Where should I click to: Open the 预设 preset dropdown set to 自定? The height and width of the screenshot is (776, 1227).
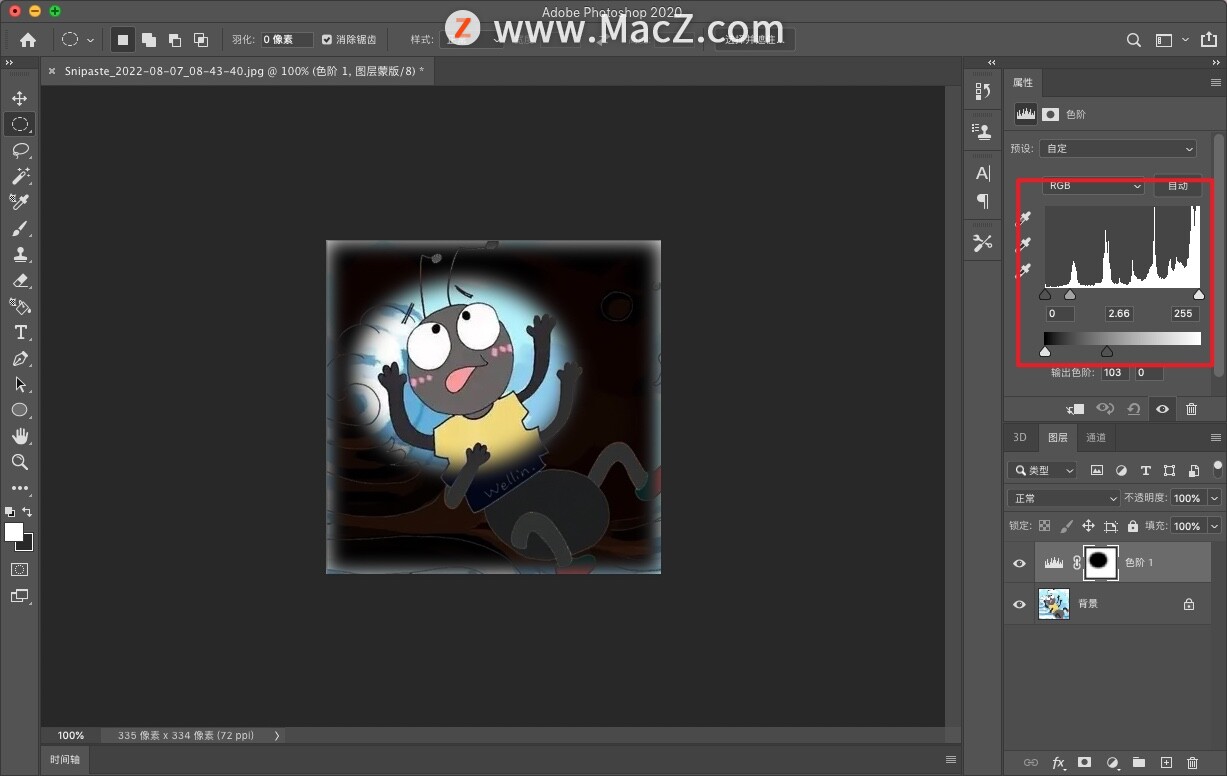pos(1118,149)
